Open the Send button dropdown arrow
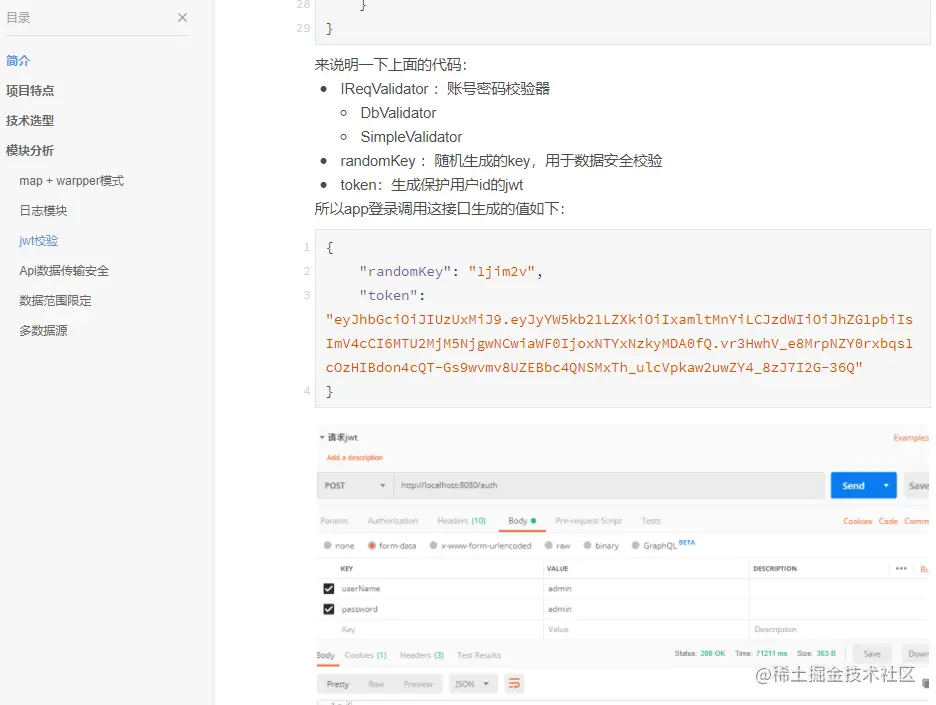Viewport: 936px width, 705px height. tap(886, 485)
